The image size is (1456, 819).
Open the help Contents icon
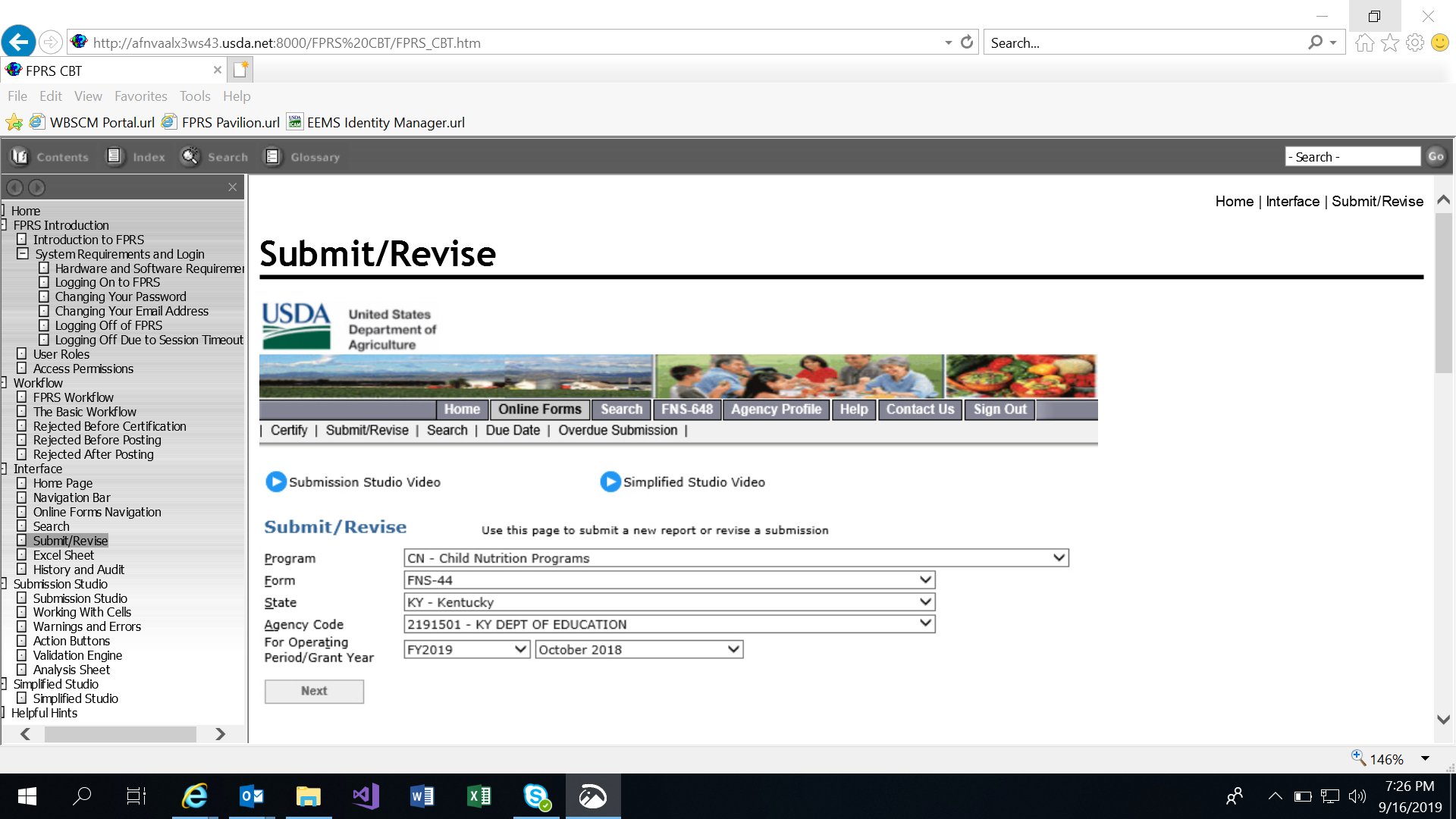(20, 157)
